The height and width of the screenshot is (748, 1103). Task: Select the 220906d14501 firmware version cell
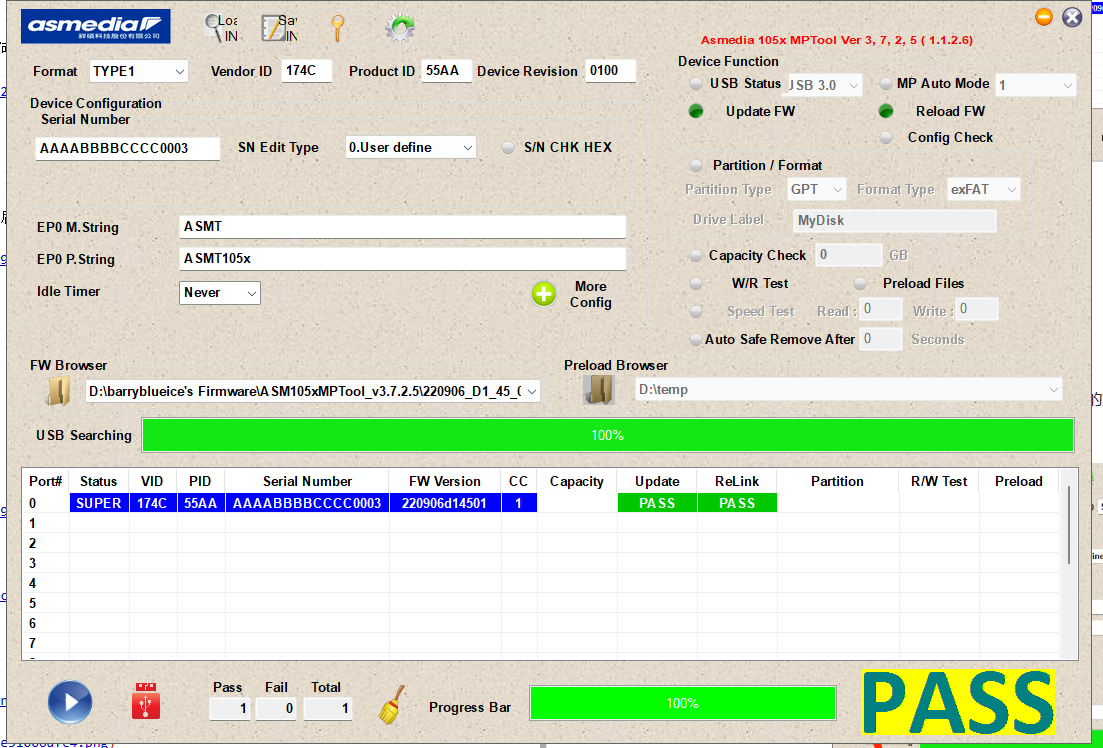pyautogui.click(x=445, y=503)
